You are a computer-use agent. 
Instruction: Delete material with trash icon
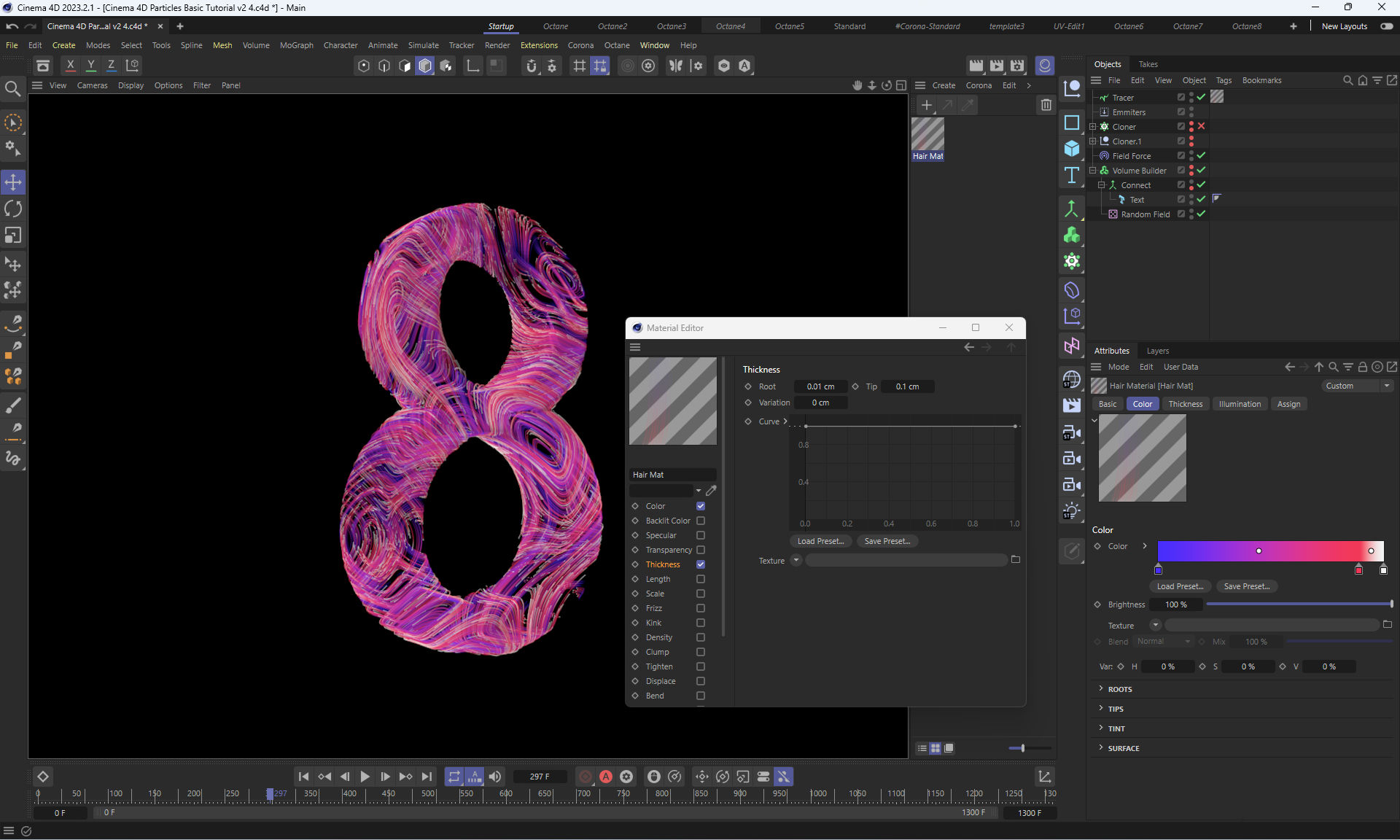tap(1046, 105)
